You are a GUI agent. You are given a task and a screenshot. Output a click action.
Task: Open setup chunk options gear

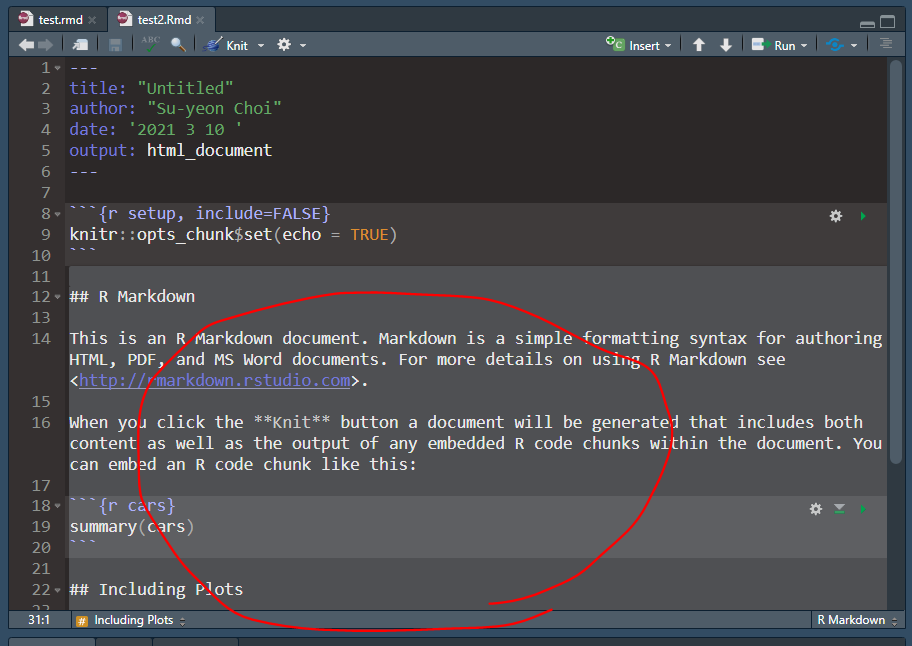pyautogui.click(x=836, y=216)
